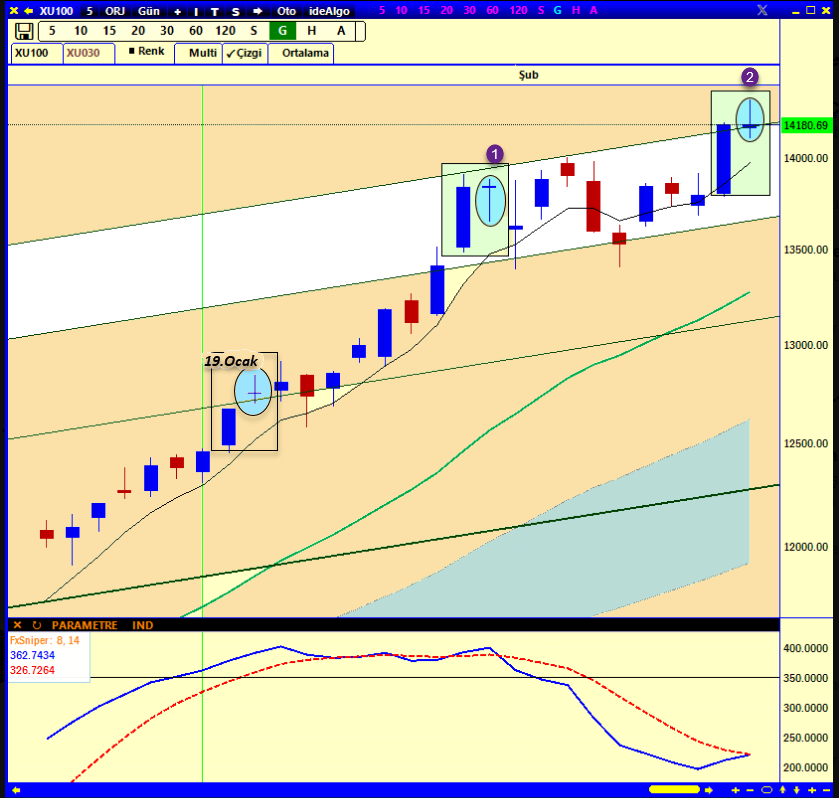Viewport: 839px width, 798px height.
Task: Choose 60 in the white period selector
Action: pos(196,31)
